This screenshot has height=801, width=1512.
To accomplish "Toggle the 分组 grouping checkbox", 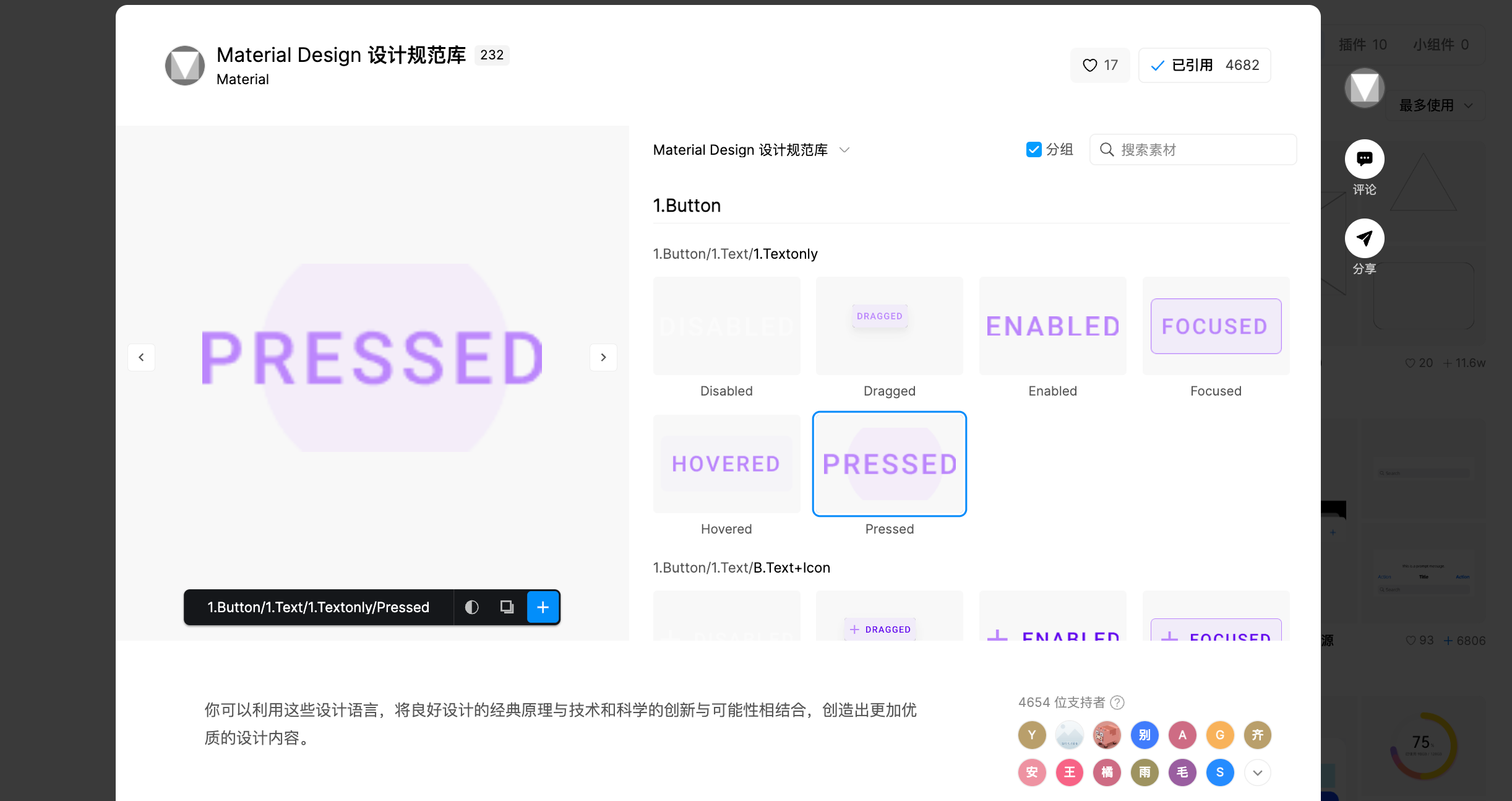I will coord(1034,150).
